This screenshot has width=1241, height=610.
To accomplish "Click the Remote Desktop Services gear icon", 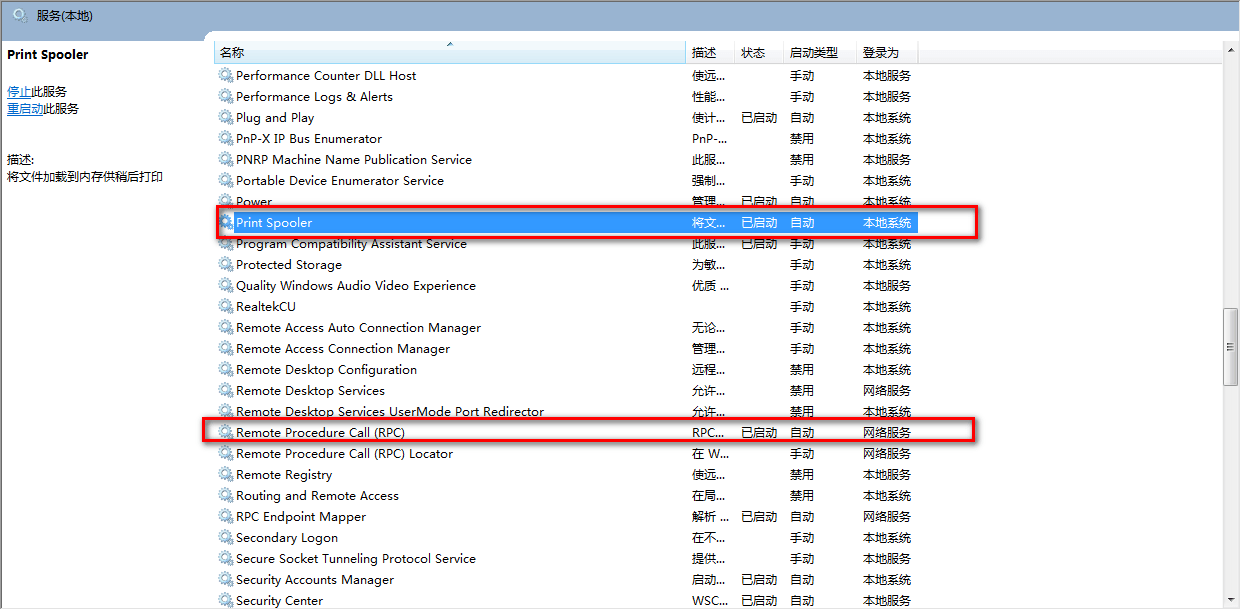I will point(226,390).
